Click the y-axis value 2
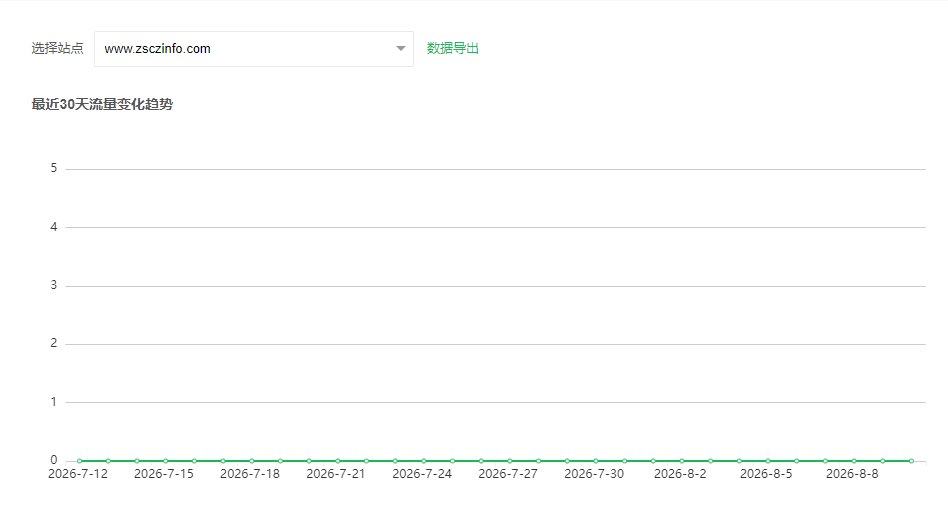The image size is (948, 530). 54,343
